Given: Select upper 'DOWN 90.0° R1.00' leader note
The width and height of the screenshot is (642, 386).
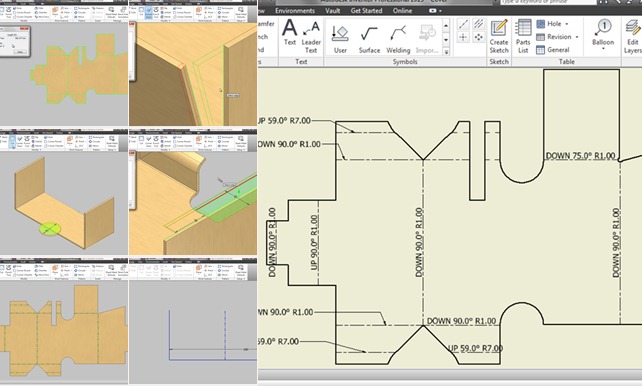Looking at the screenshot, I should [289, 144].
